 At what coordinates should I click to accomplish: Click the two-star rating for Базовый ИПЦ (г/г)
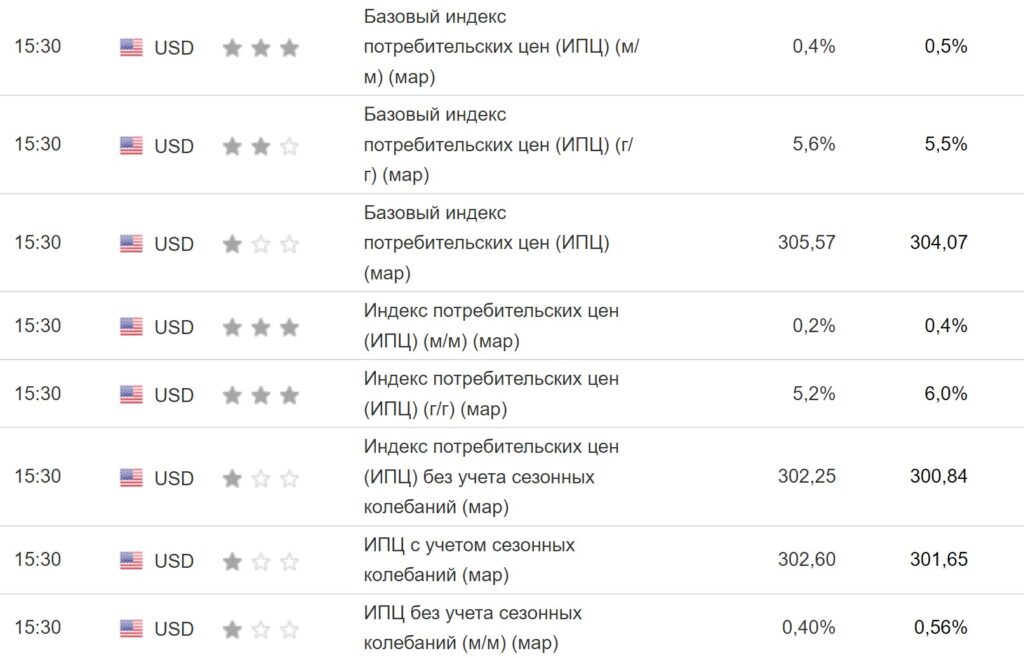coord(260,146)
